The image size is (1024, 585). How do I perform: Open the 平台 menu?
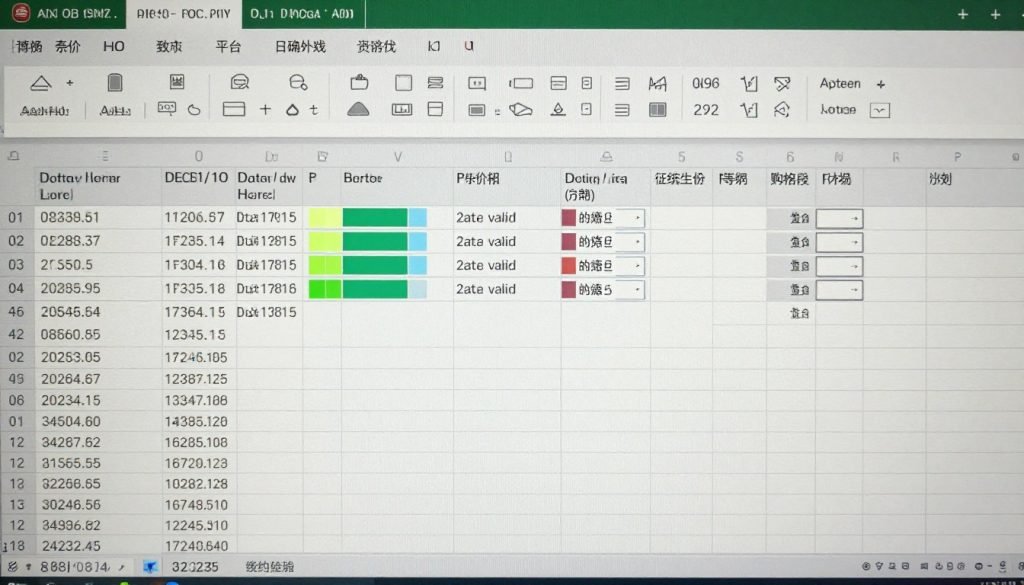point(229,46)
